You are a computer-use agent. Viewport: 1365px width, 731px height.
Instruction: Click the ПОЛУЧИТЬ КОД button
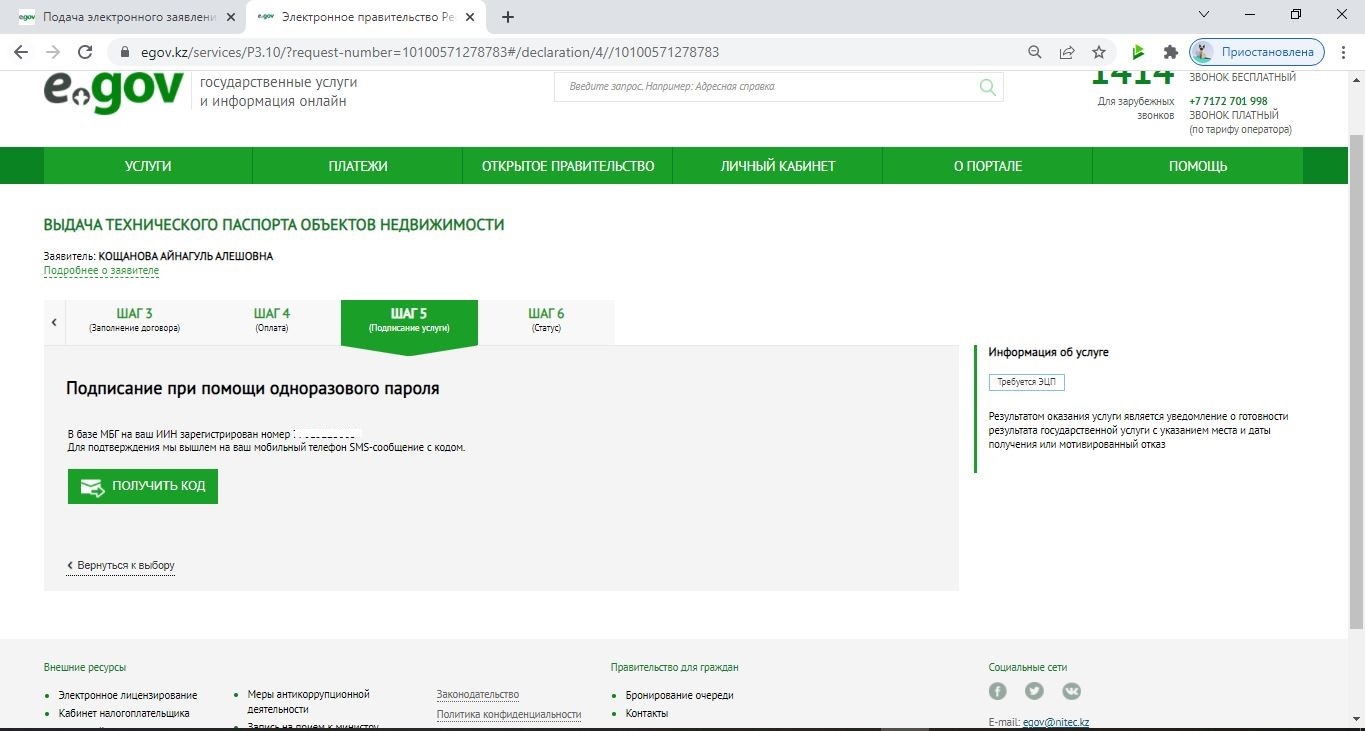[x=143, y=486]
